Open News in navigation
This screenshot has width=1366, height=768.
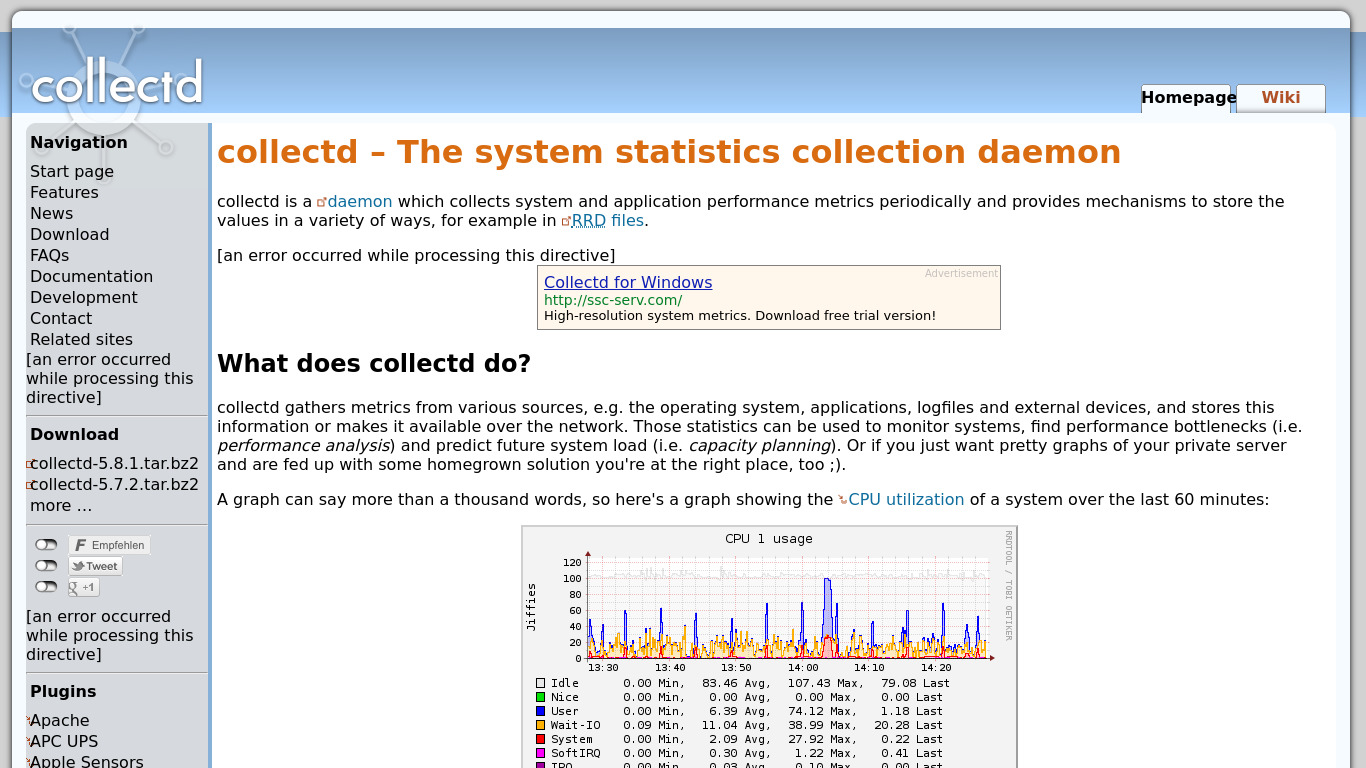click(x=51, y=213)
